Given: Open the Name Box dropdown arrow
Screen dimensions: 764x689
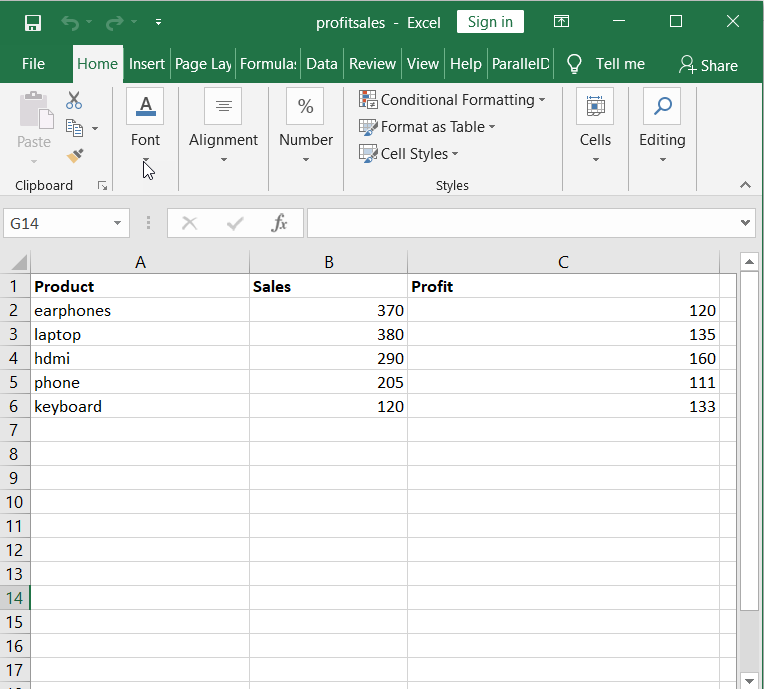Looking at the screenshot, I should click(x=117, y=224).
